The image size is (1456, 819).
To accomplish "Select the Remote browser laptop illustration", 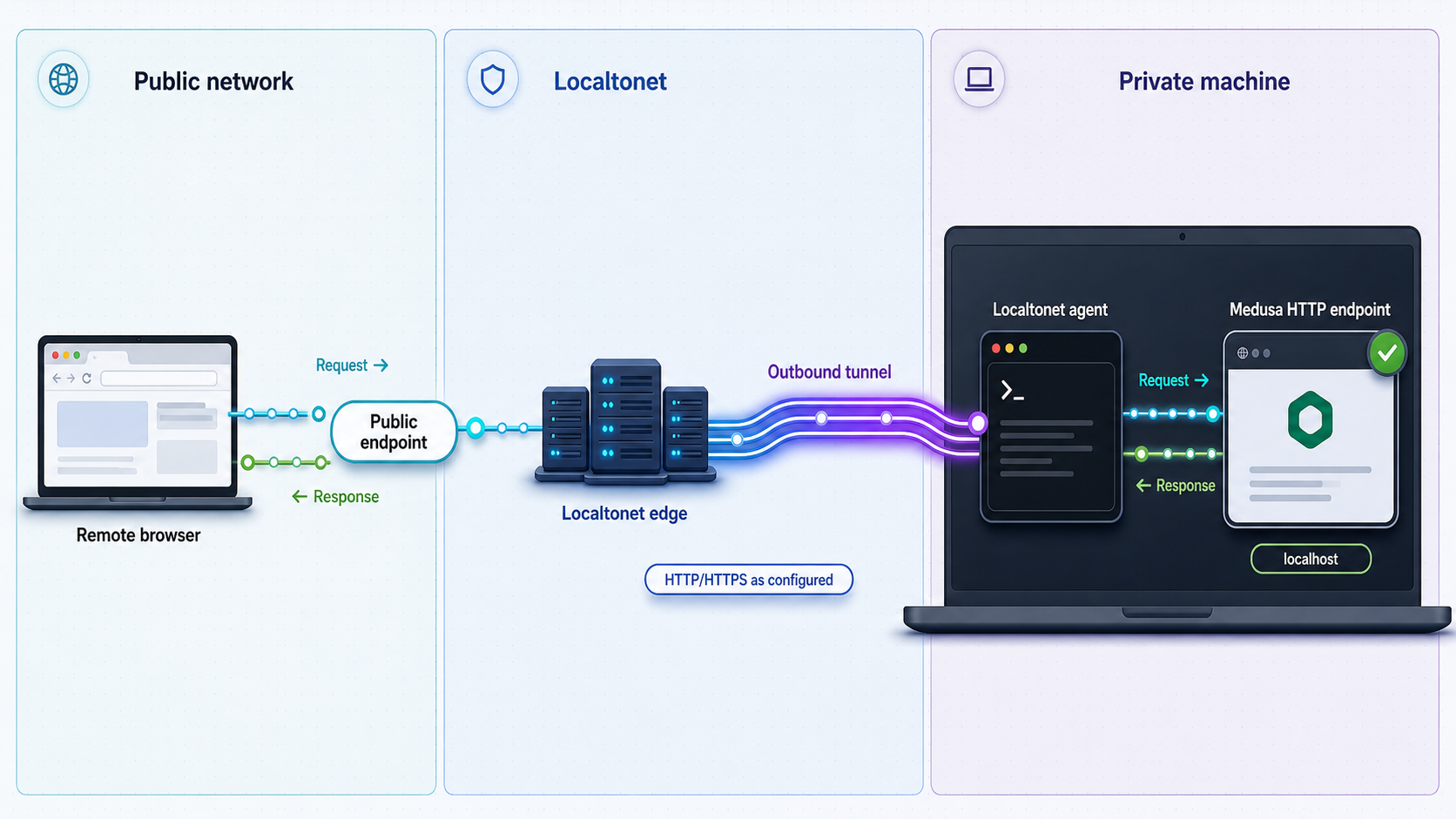I will tap(138, 422).
